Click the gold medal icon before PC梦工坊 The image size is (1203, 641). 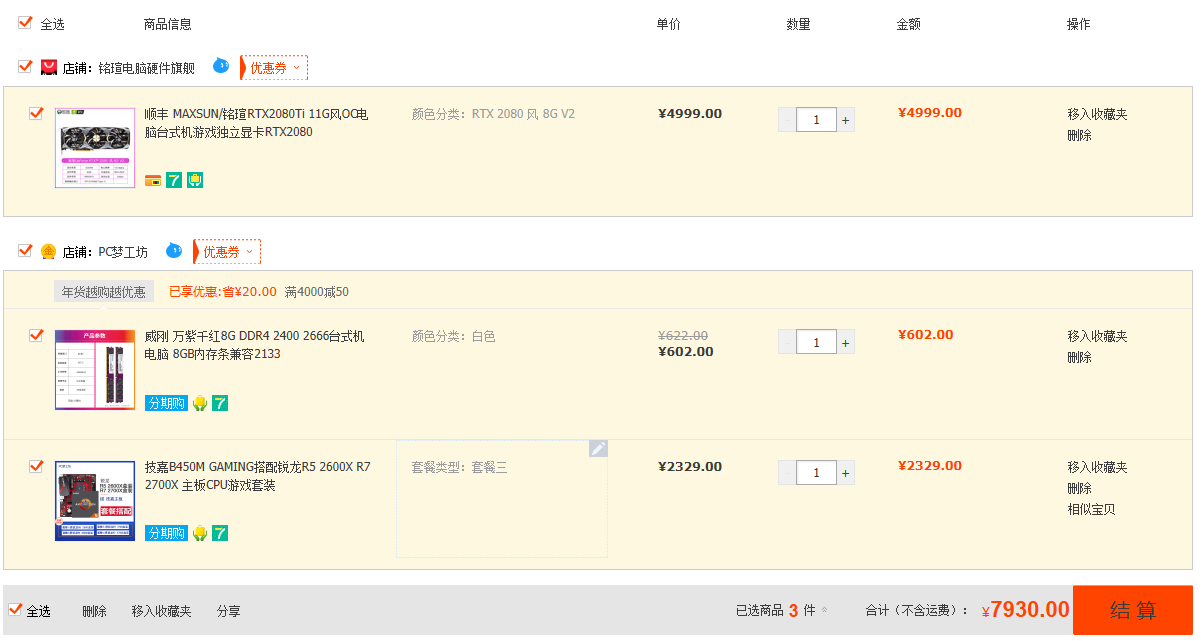coord(48,252)
